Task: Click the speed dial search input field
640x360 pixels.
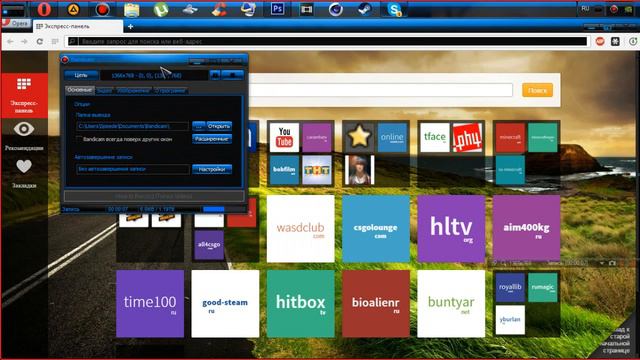Action: (380, 90)
